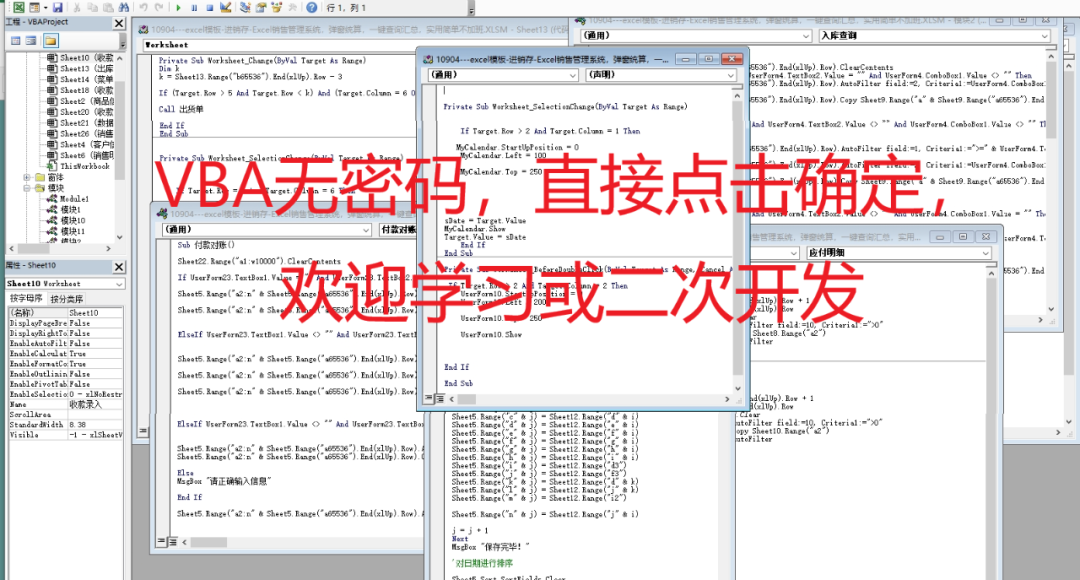This screenshot has width=1080, height=580.
Task: Select 模块11 module in tree
Action: point(66,231)
